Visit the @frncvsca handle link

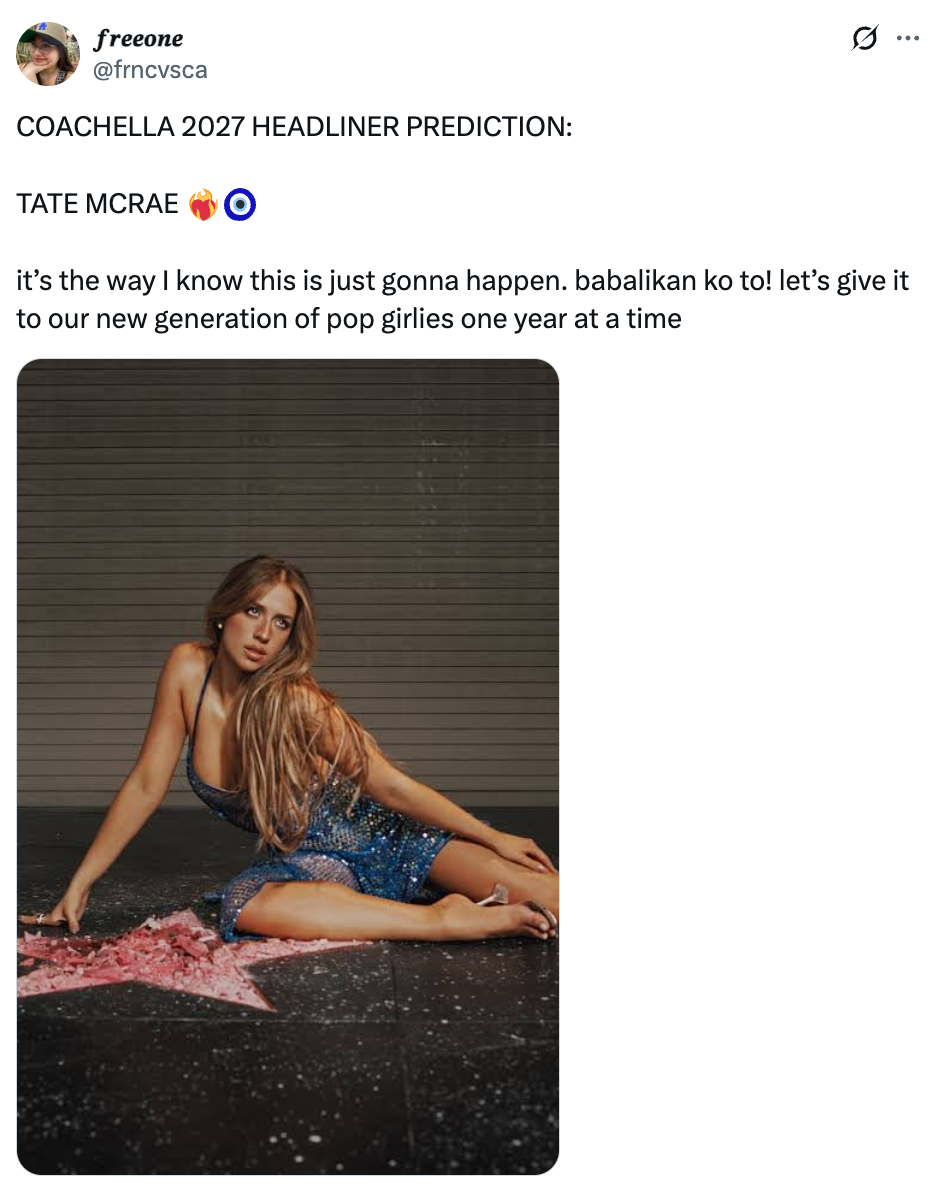[x=150, y=70]
